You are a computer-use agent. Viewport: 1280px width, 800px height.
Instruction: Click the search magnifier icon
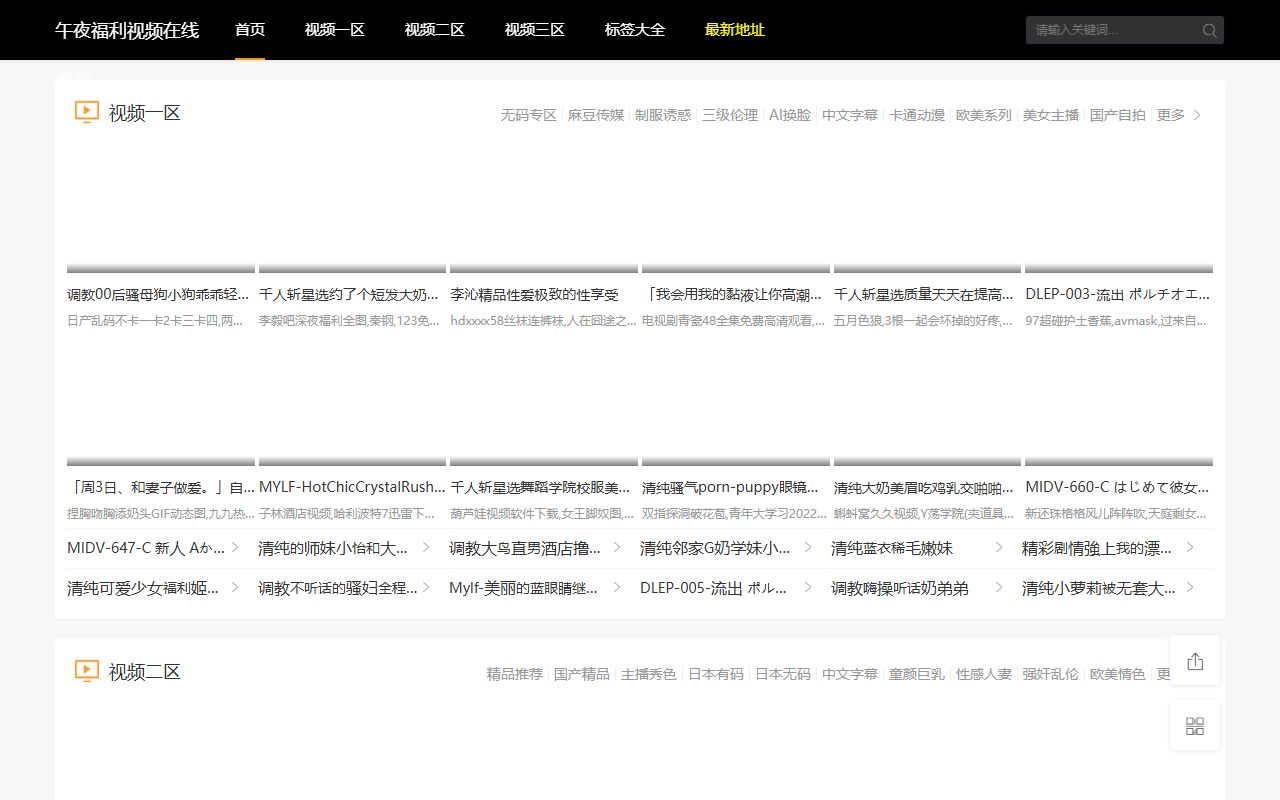(1209, 30)
